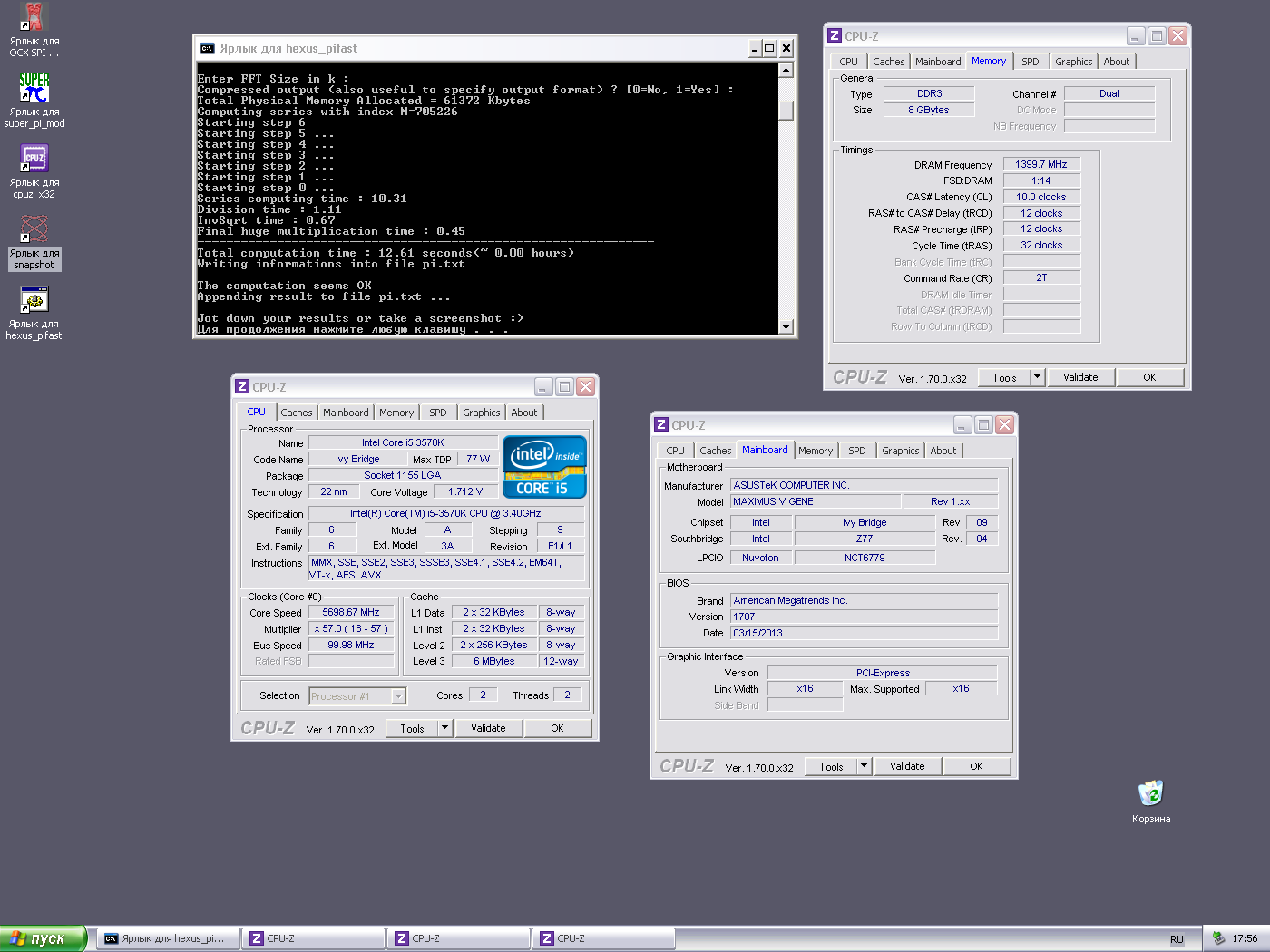The height and width of the screenshot is (952, 1270).
Task: Click Tools button in the Mainboard window
Action: pos(831,766)
